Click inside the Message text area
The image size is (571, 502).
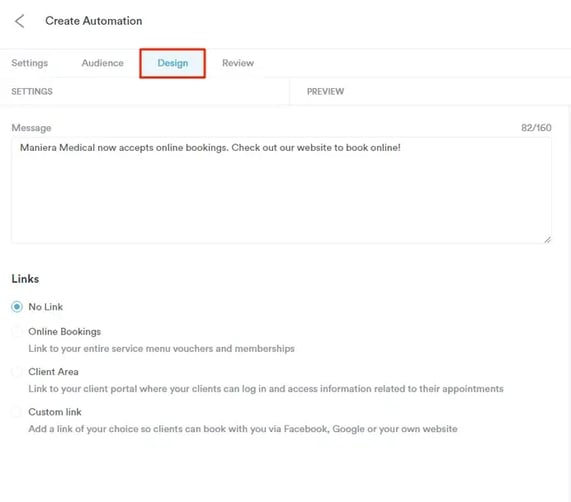(281, 190)
